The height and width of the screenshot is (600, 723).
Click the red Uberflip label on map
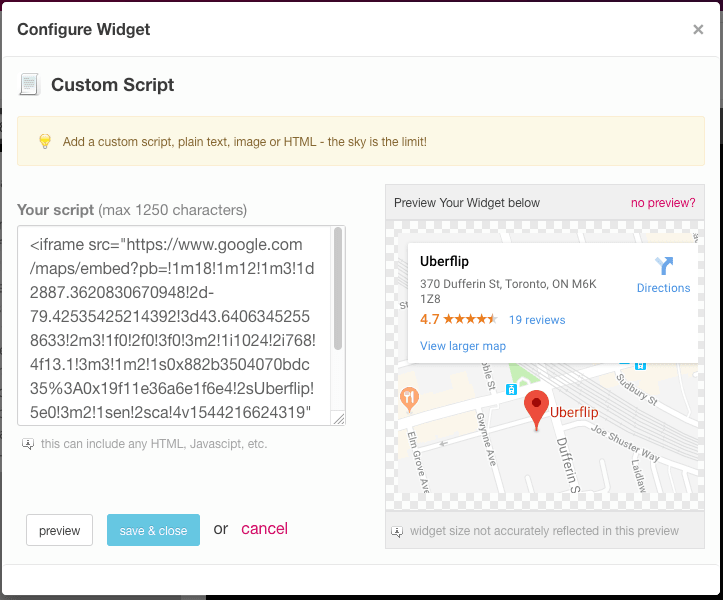[574, 412]
